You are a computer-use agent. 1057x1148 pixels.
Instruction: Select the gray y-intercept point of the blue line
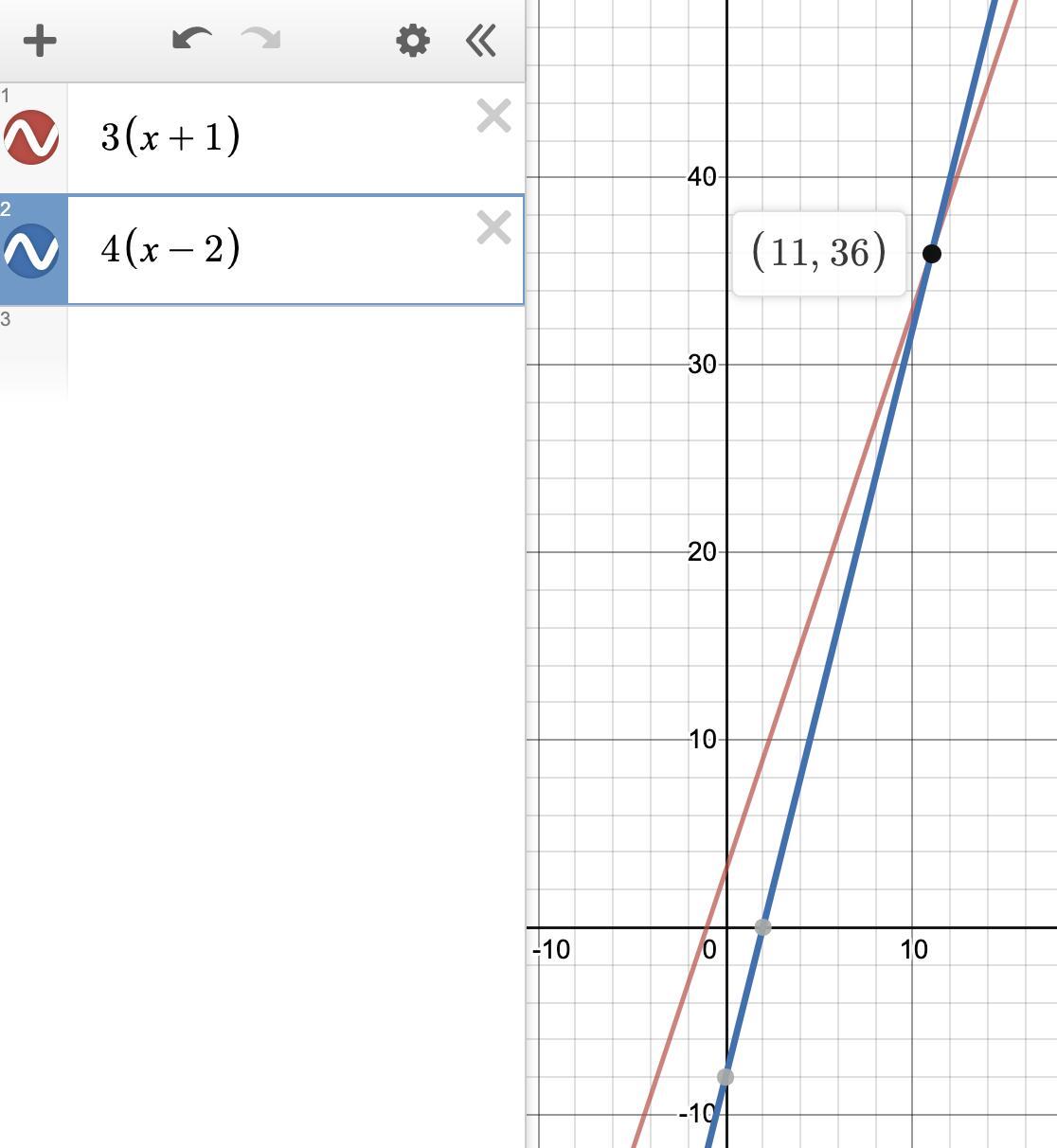tap(726, 1077)
